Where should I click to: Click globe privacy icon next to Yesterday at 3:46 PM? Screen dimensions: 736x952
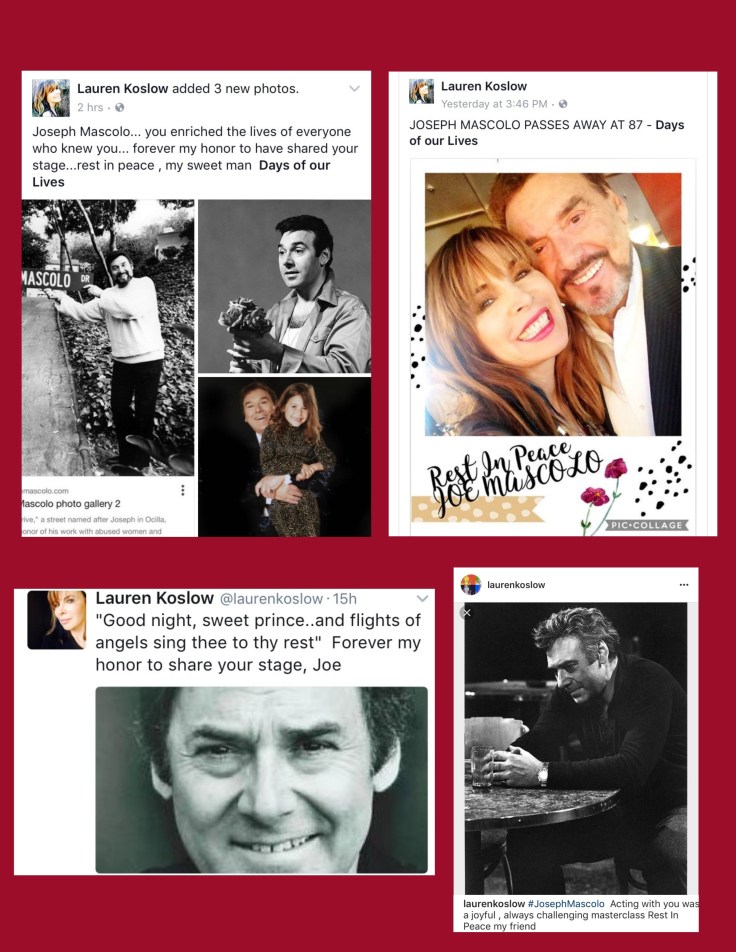(563, 104)
